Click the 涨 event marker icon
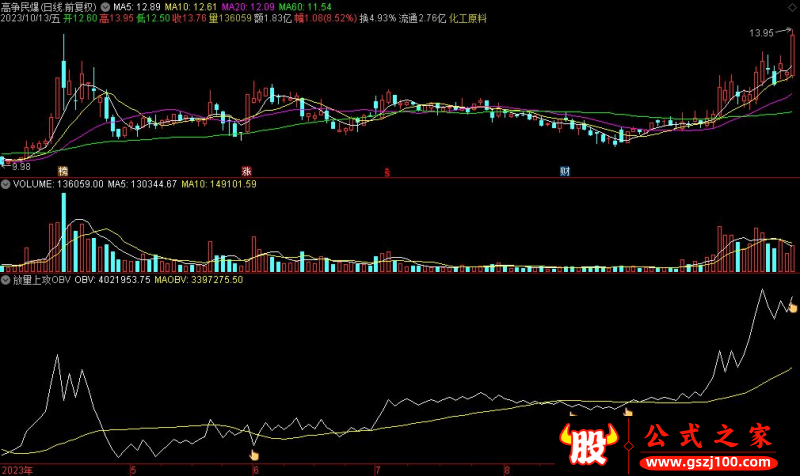The width and height of the screenshot is (800, 476). coord(246,171)
